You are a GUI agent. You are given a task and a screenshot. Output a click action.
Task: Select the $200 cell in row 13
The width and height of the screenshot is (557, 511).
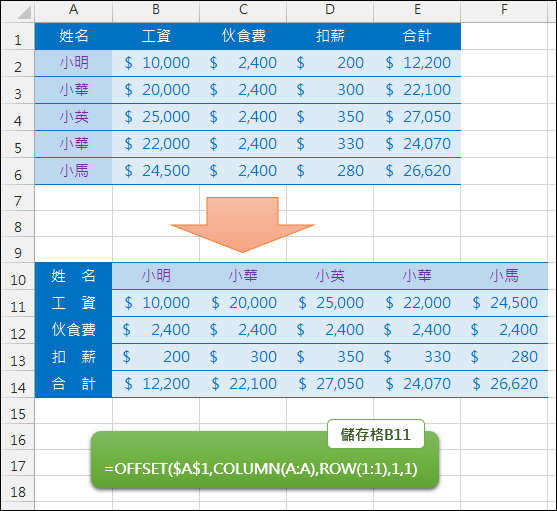click(x=156, y=357)
